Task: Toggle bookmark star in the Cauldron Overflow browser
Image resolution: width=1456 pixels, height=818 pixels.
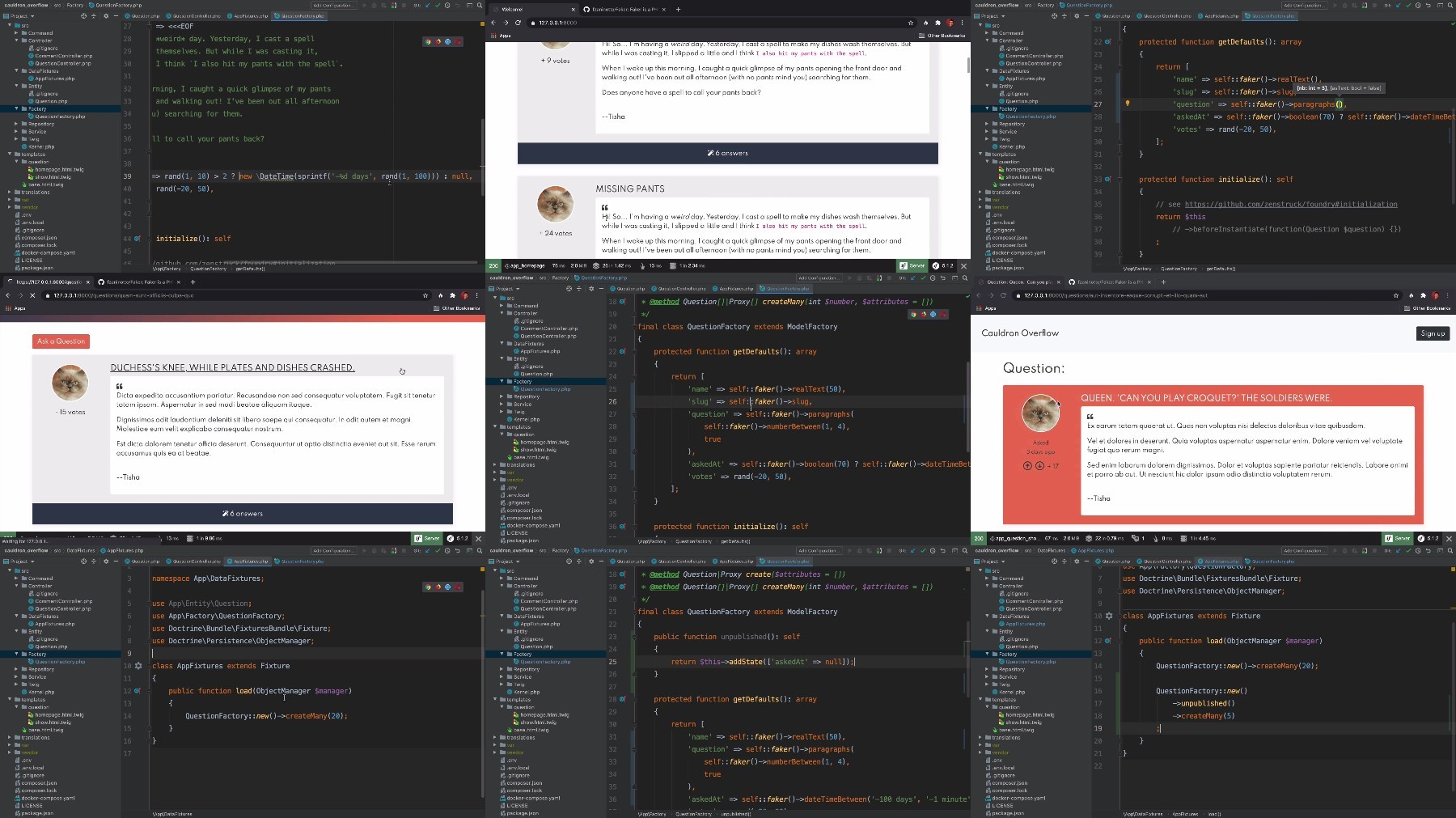Action: (x=1396, y=295)
